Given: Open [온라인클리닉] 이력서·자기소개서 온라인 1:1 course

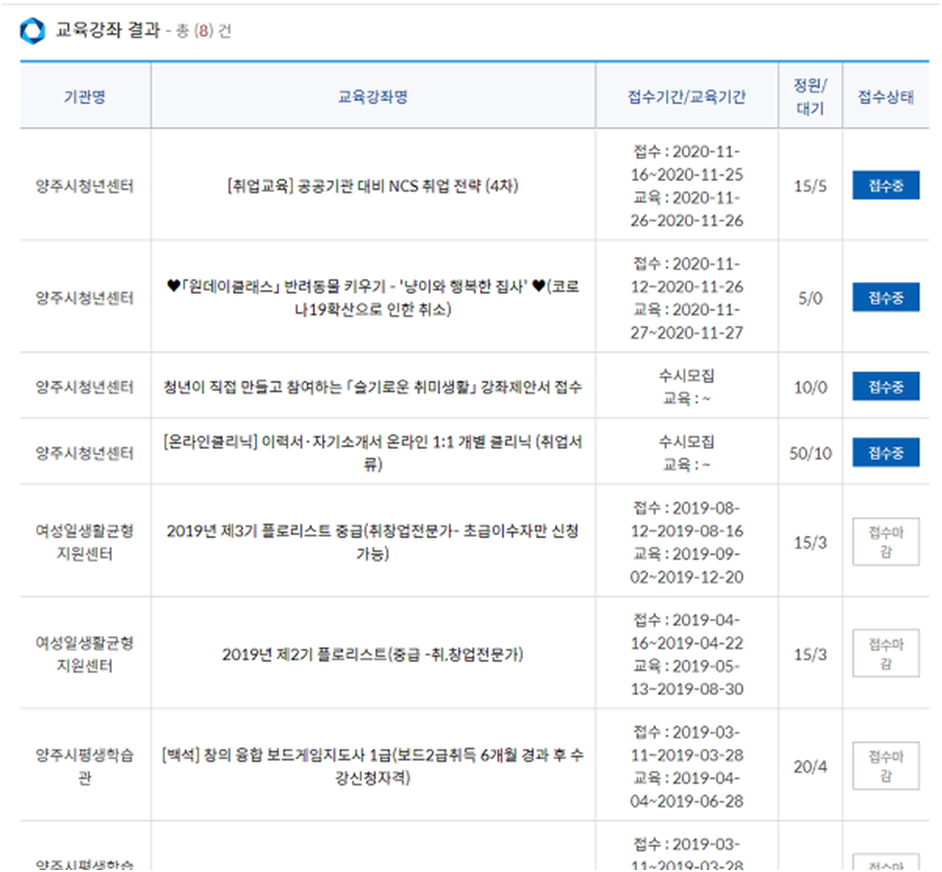Looking at the screenshot, I should [x=372, y=453].
